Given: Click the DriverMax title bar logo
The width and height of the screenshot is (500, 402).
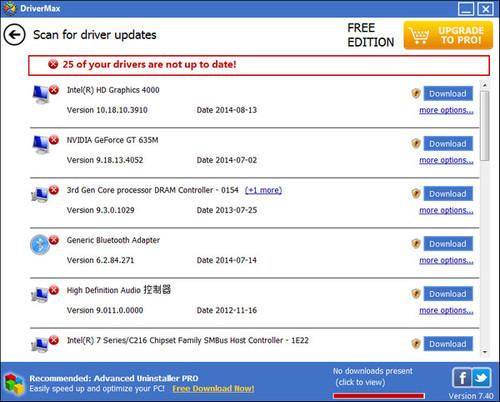Looking at the screenshot, I should tap(9, 8).
